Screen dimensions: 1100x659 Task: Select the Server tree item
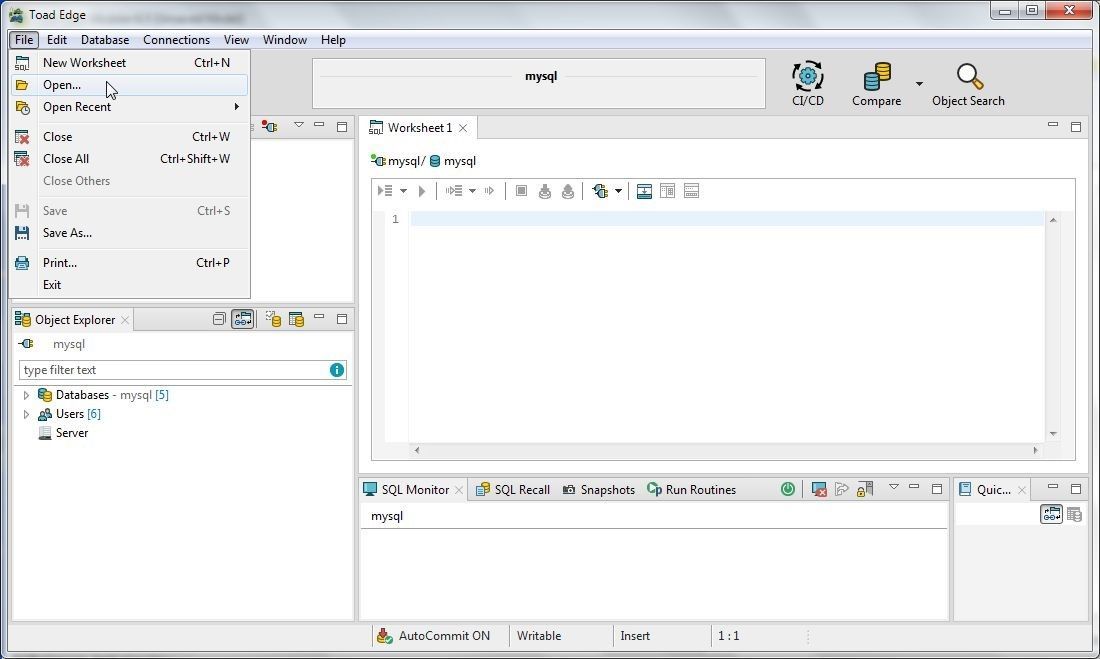(63, 433)
